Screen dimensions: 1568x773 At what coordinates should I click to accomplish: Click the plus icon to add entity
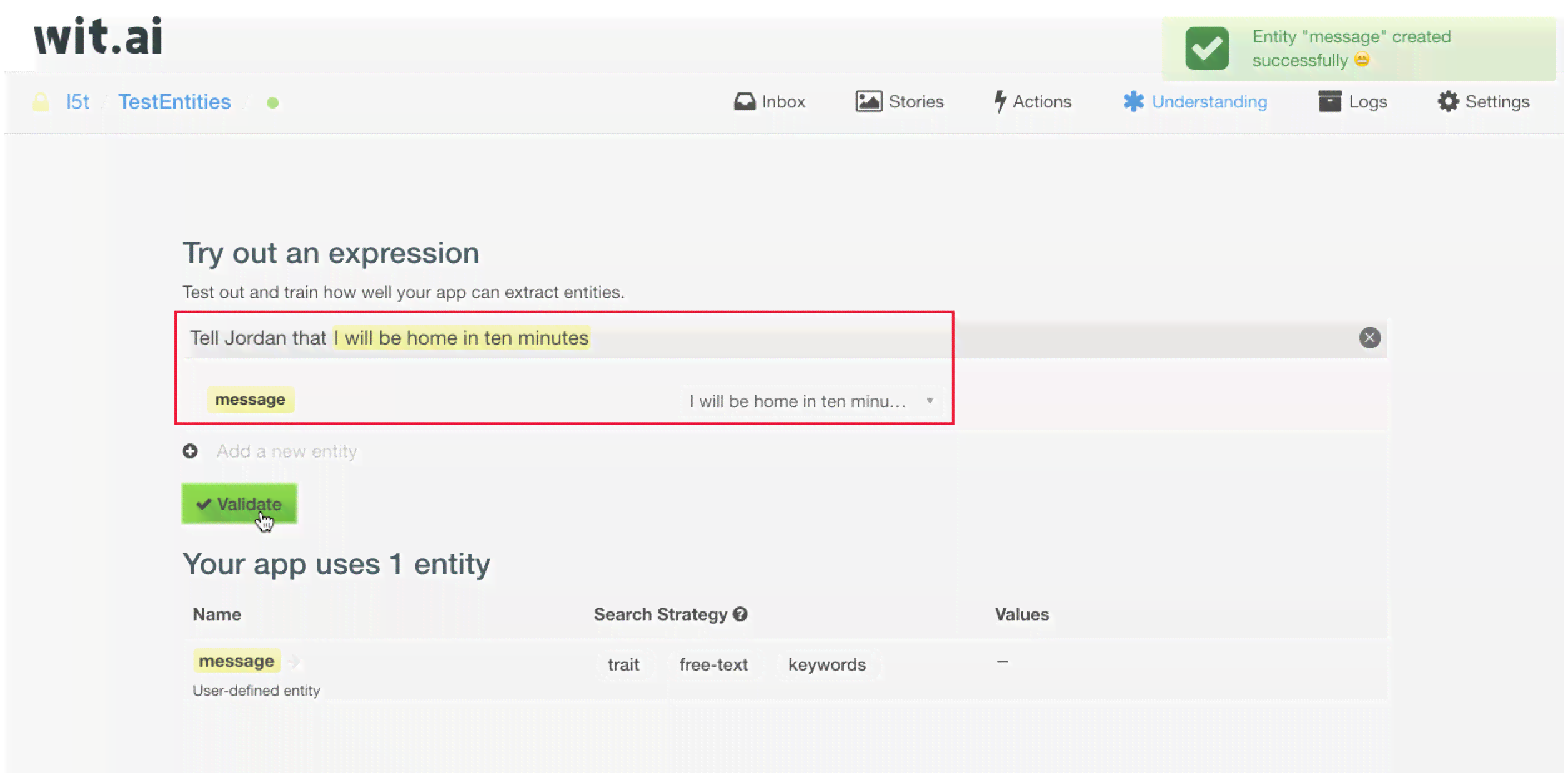point(190,451)
